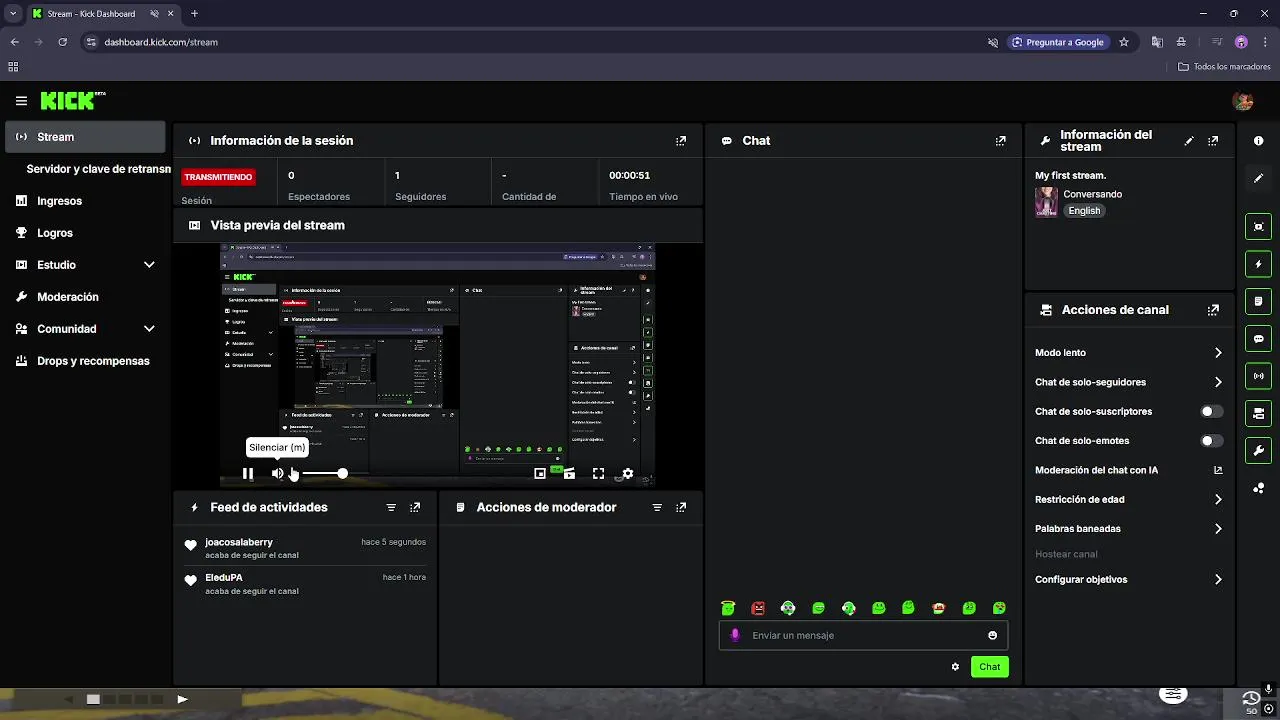The image size is (1280, 720).
Task: Toggle theater mode on the stream preview
Action: [569, 474]
